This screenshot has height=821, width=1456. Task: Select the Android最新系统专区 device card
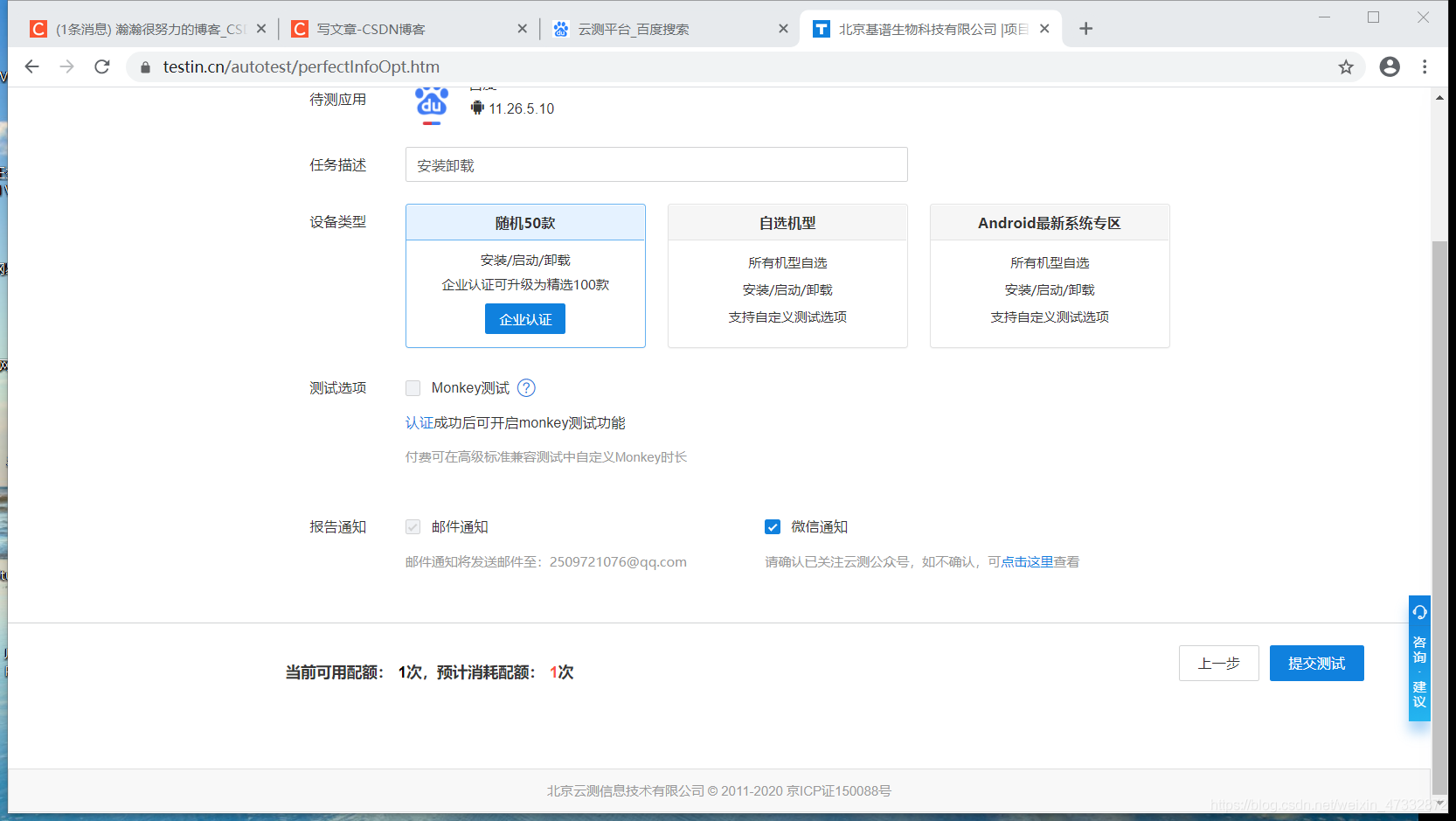click(x=1050, y=275)
